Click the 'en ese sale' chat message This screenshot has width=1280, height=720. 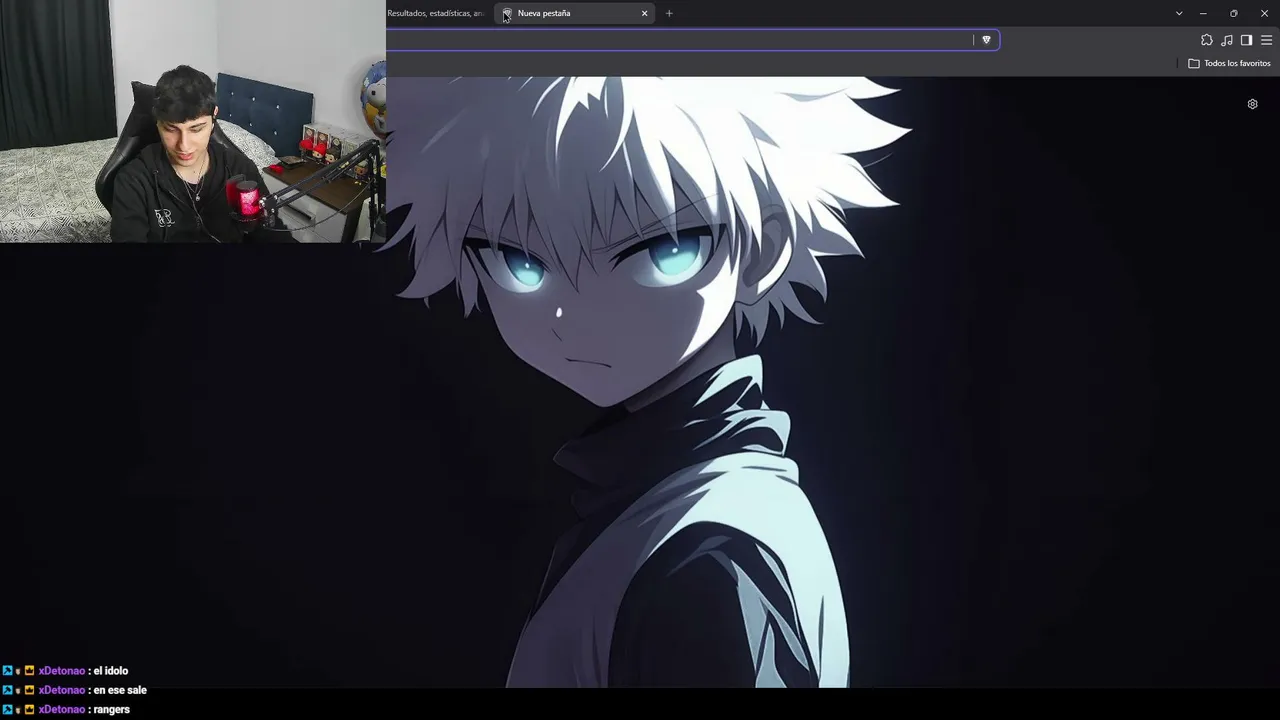click(120, 690)
